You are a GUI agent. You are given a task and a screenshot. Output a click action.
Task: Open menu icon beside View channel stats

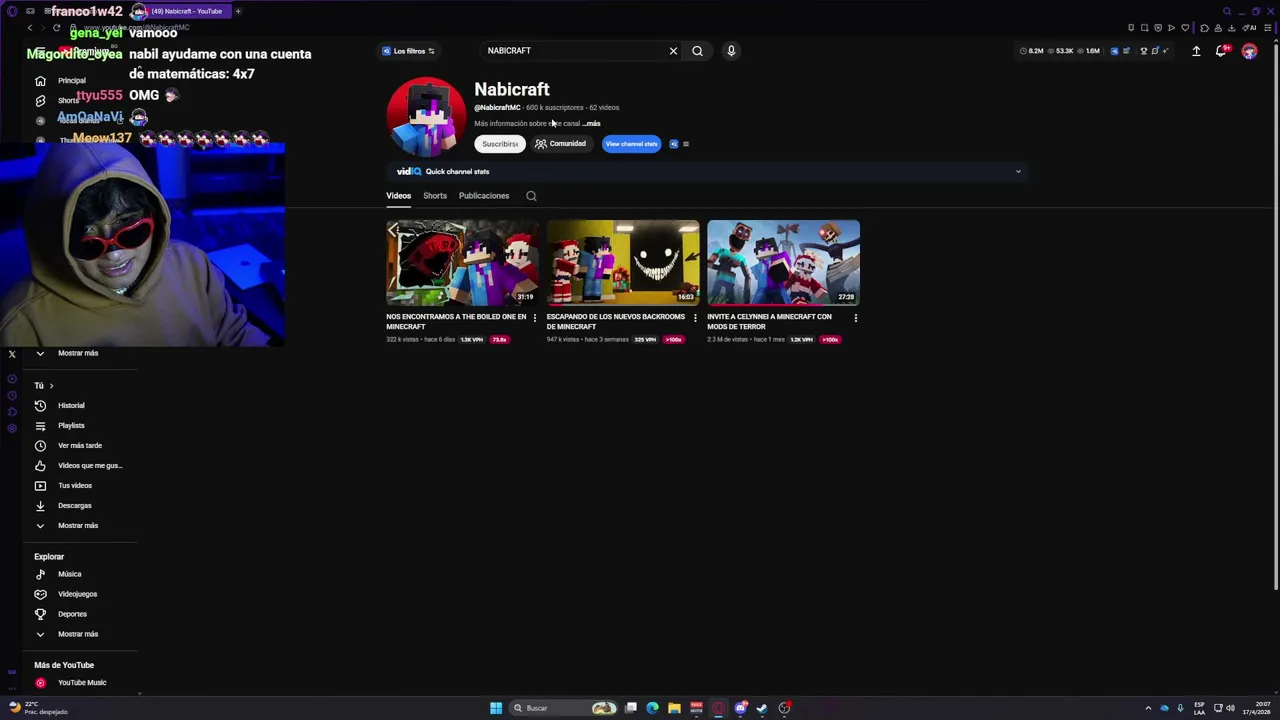686,144
